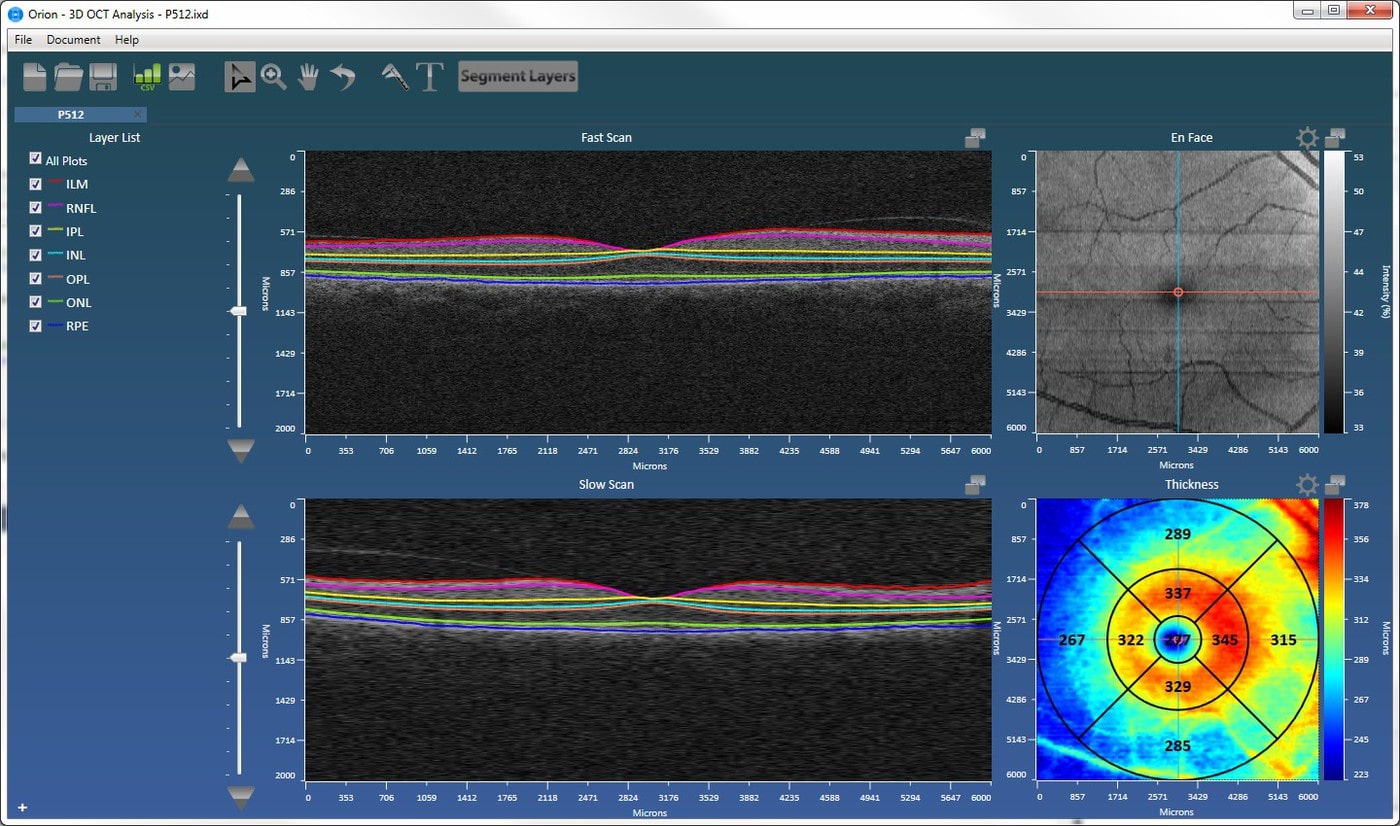Toggle the ONL layer visibility
Viewport: 1400px width, 826px height.
35,302
